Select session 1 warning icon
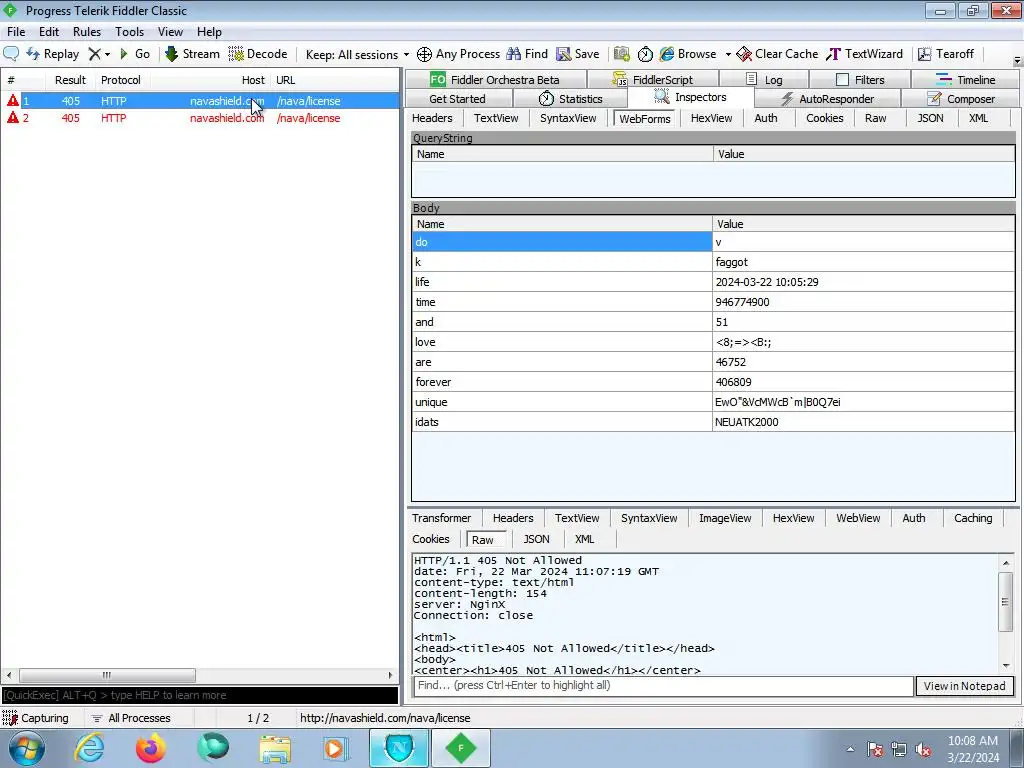Viewport: 1024px width, 768px height. (12, 101)
